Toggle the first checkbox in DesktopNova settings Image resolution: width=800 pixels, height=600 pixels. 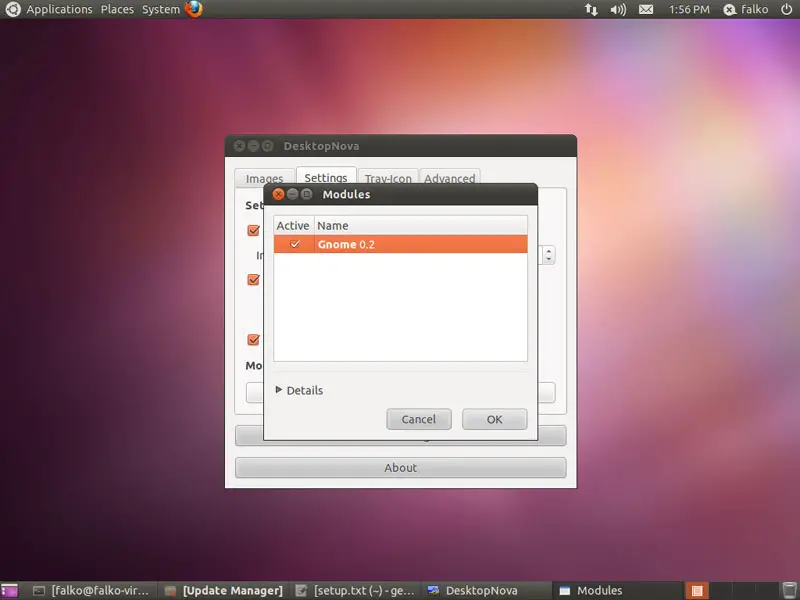(253, 230)
